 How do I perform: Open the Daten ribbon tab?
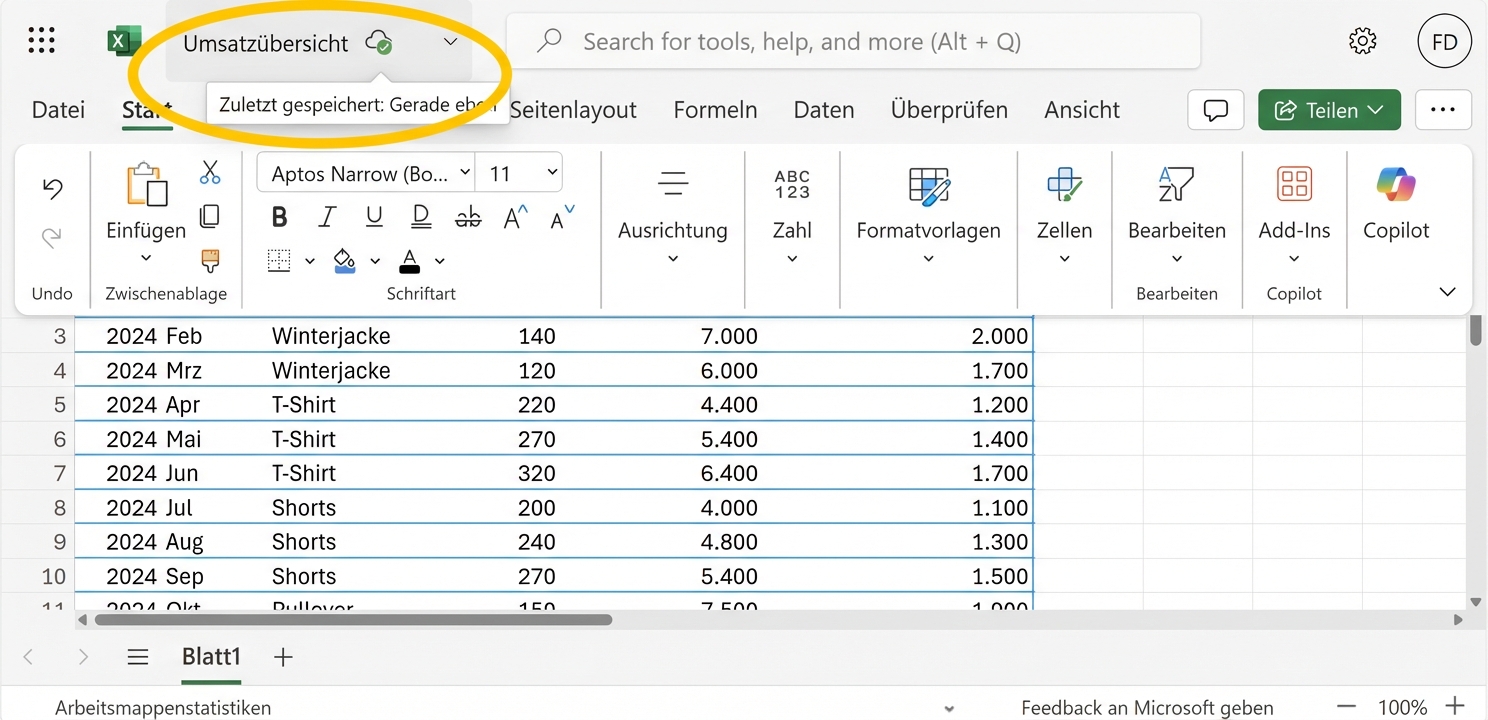tap(823, 110)
